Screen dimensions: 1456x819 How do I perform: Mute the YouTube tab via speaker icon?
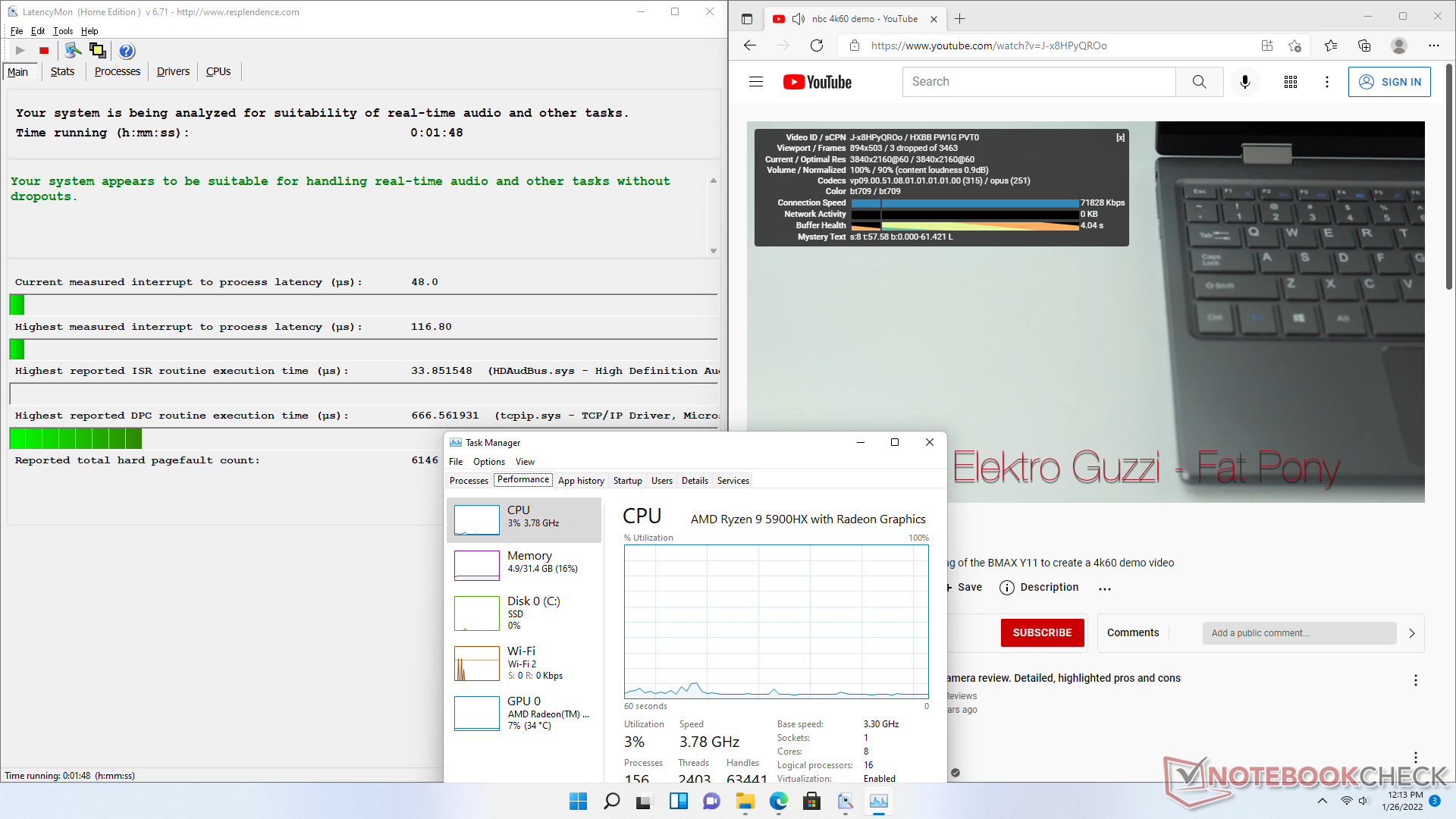coord(798,19)
